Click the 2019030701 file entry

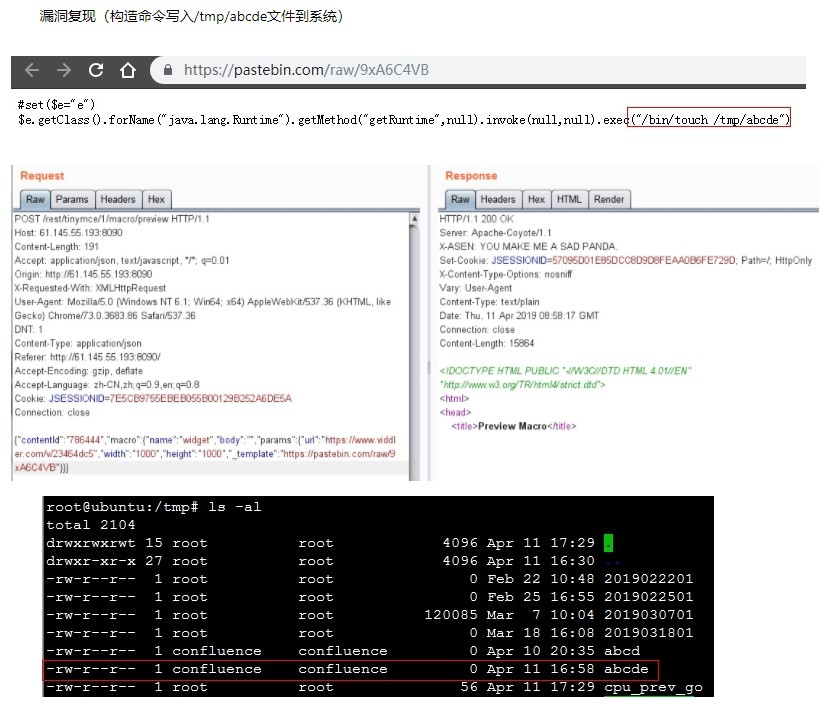point(648,614)
